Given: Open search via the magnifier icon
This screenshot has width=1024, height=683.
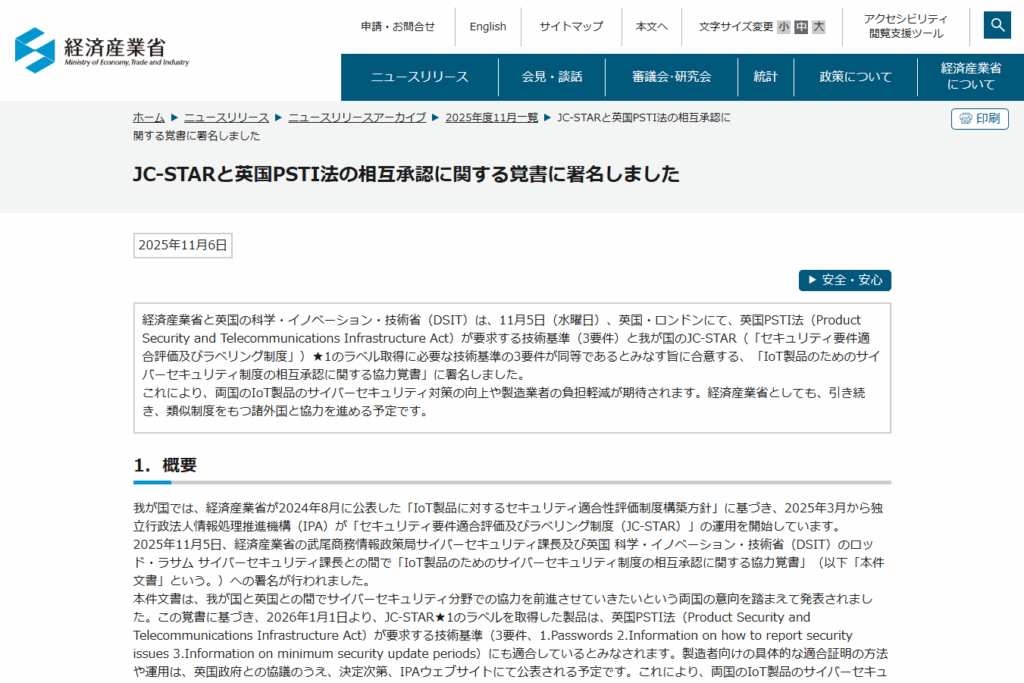Looking at the screenshot, I should point(996,24).
